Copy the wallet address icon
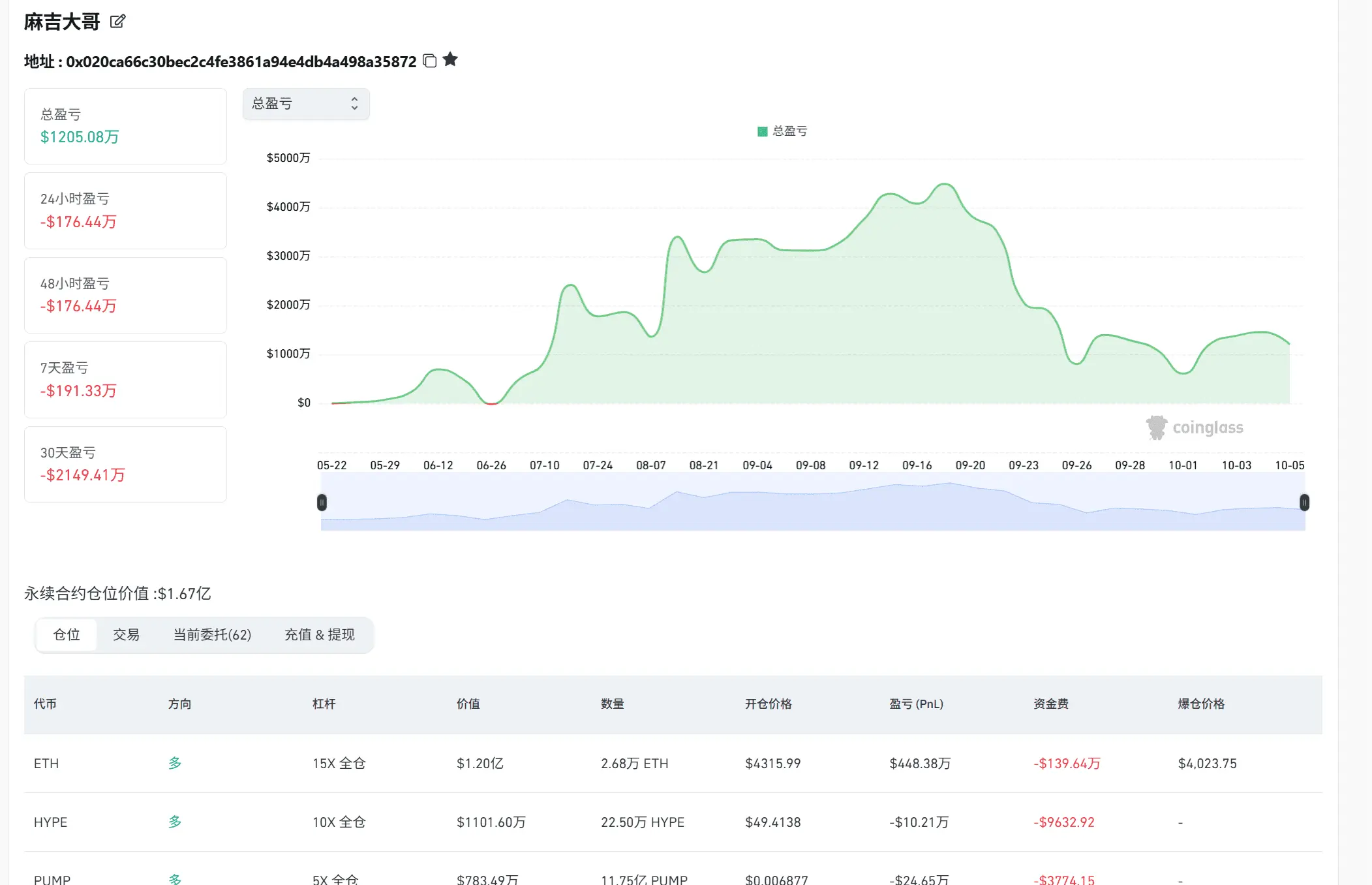Viewport: 1372px width, 885px height. point(429,61)
